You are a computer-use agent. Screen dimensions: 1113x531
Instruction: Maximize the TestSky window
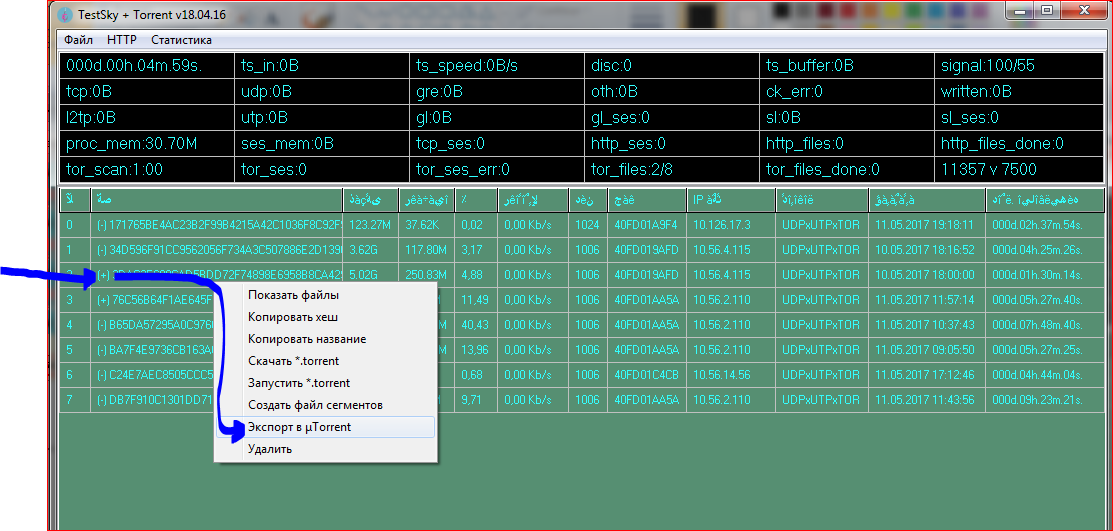pos(1047,11)
